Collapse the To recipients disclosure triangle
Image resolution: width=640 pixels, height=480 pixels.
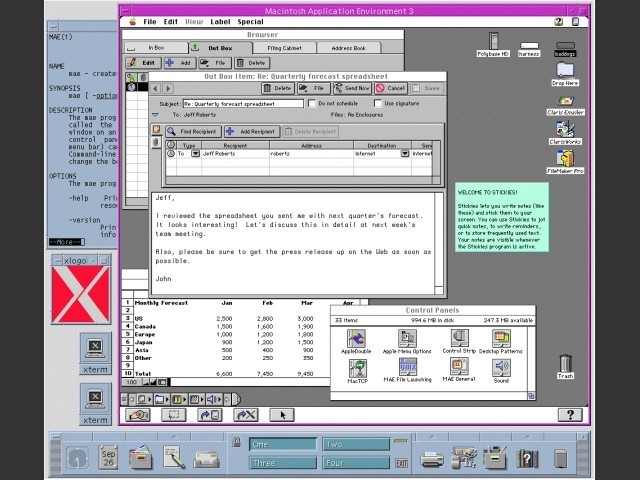[155, 115]
